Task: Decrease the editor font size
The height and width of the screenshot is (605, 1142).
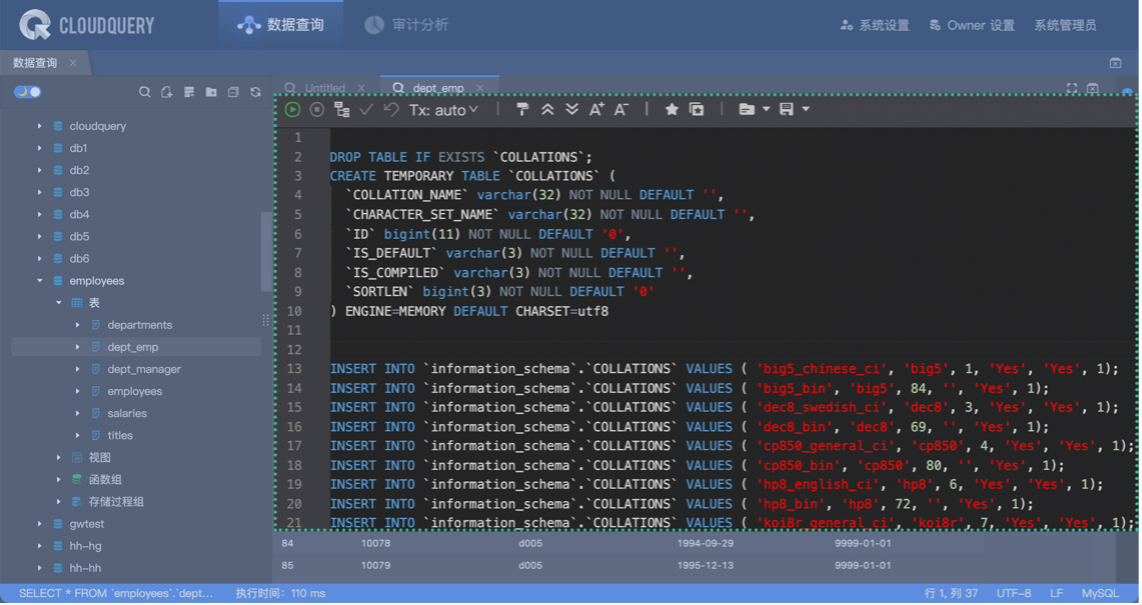Action: [x=621, y=109]
